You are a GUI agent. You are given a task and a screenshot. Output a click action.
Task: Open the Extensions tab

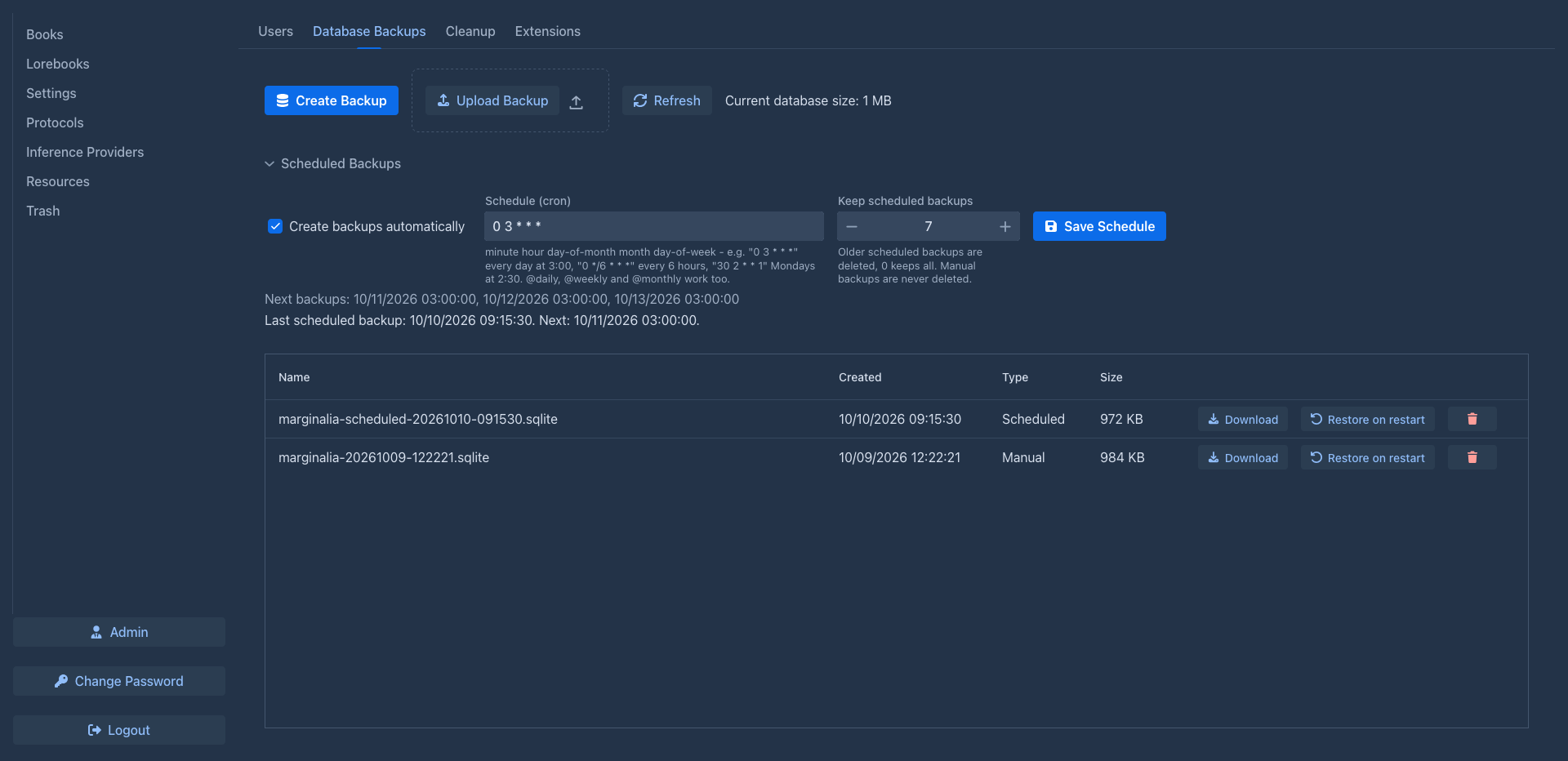click(x=547, y=31)
